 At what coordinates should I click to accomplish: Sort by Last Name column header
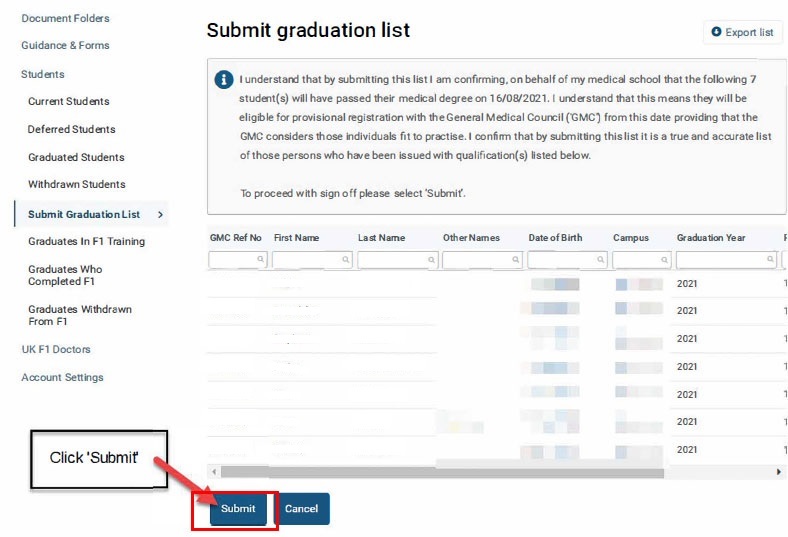pyautogui.click(x=381, y=238)
